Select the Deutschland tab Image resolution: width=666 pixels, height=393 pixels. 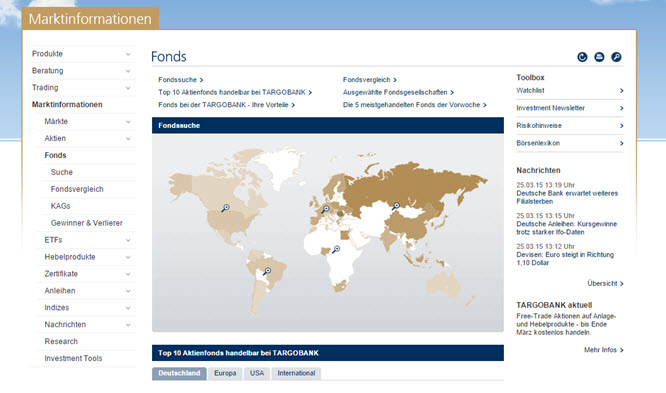click(179, 373)
